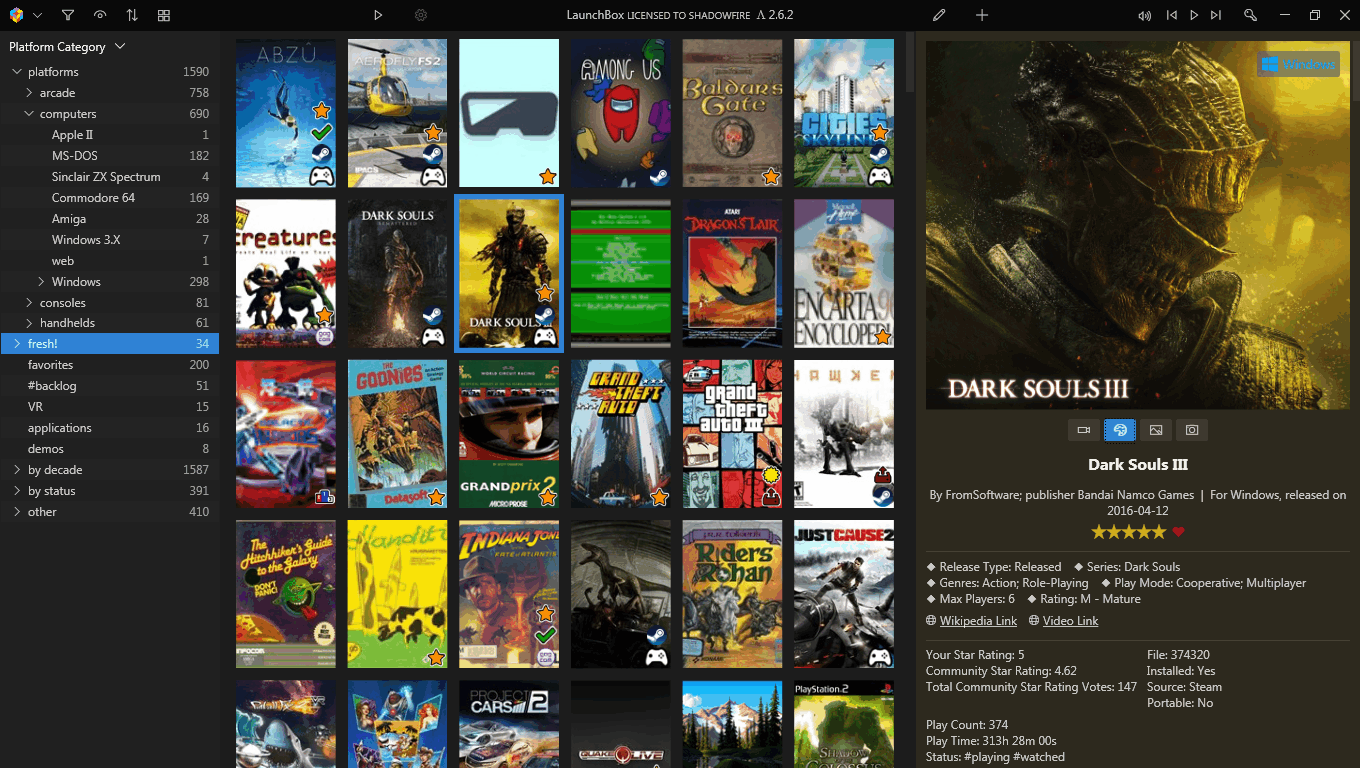Show the video media view in details
The height and width of the screenshot is (768, 1360).
click(x=1083, y=430)
